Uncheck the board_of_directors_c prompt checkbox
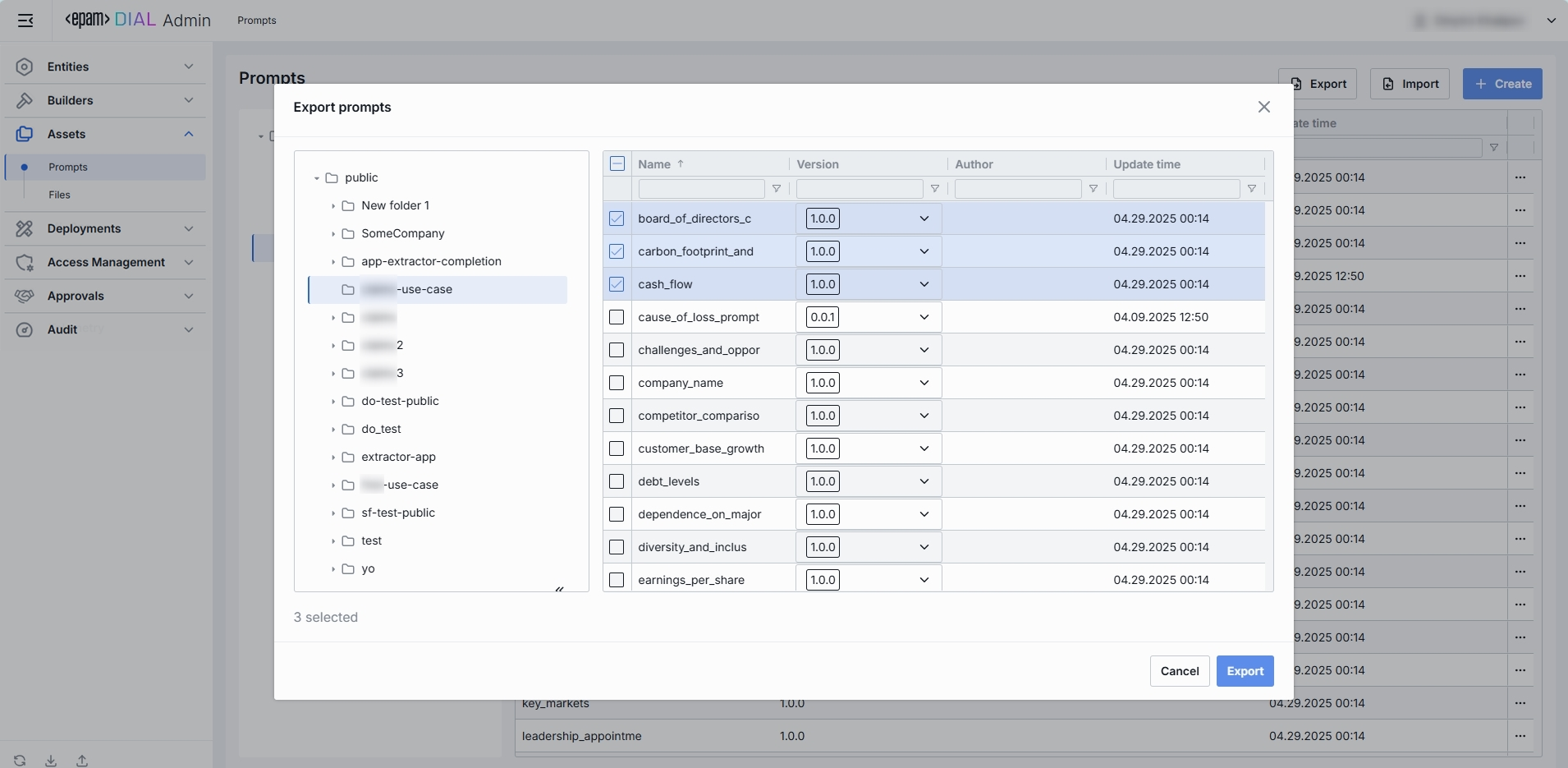 click(617, 218)
